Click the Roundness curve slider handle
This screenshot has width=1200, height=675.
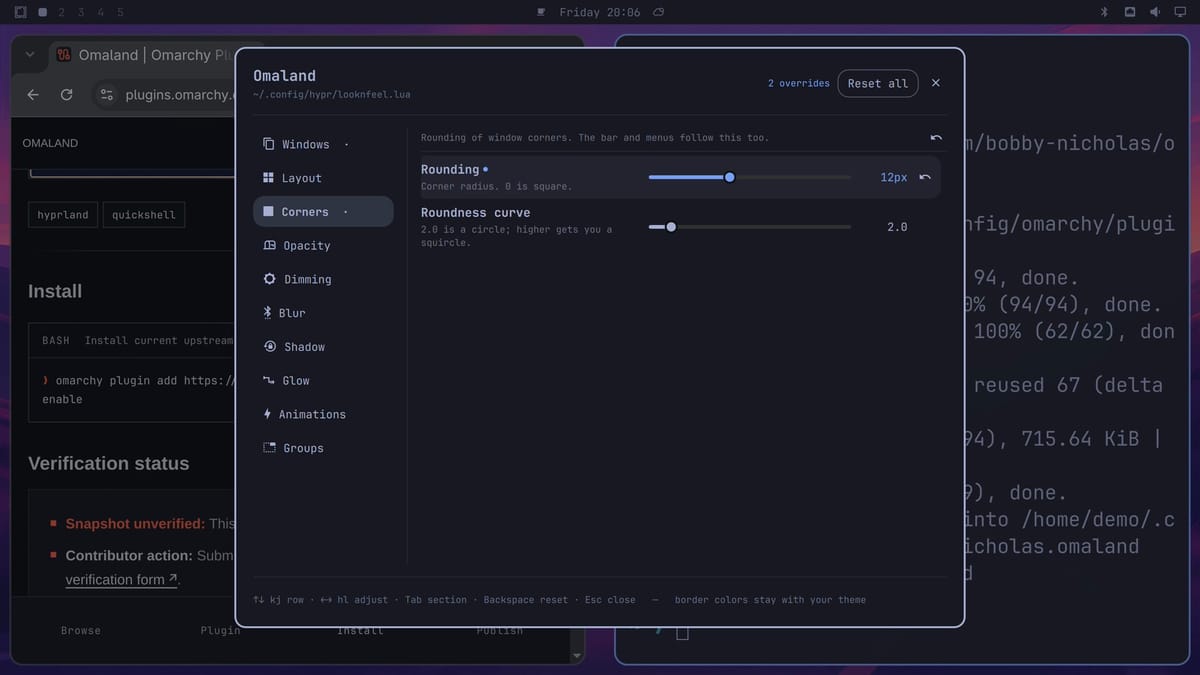pos(671,227)
